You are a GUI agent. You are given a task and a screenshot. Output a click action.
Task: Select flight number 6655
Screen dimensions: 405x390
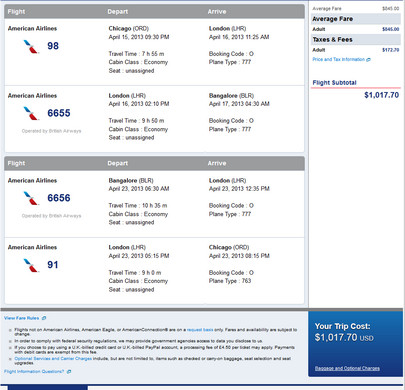click(59, 113)
